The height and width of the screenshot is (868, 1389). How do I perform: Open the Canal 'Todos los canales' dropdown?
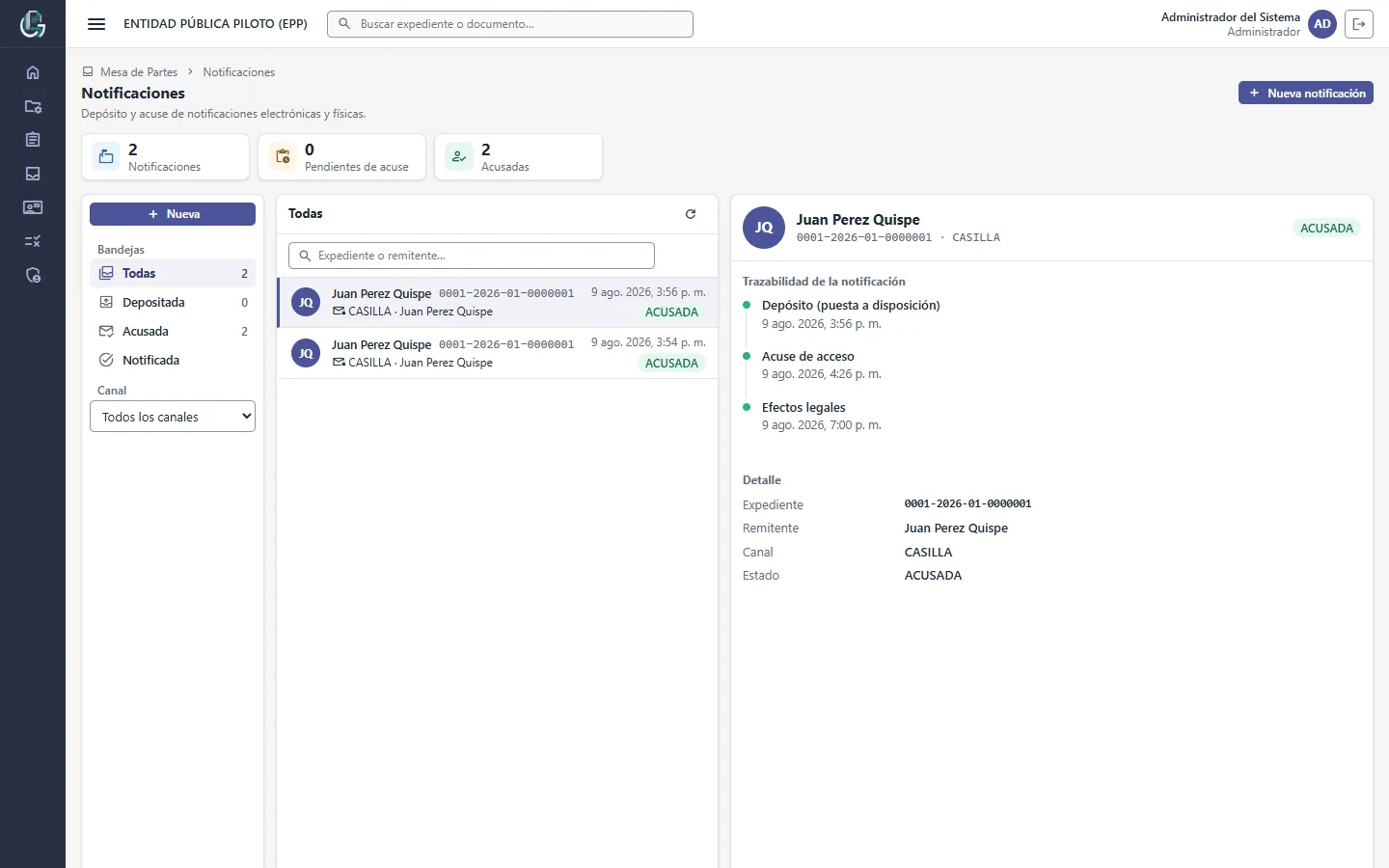click(173, 417)
